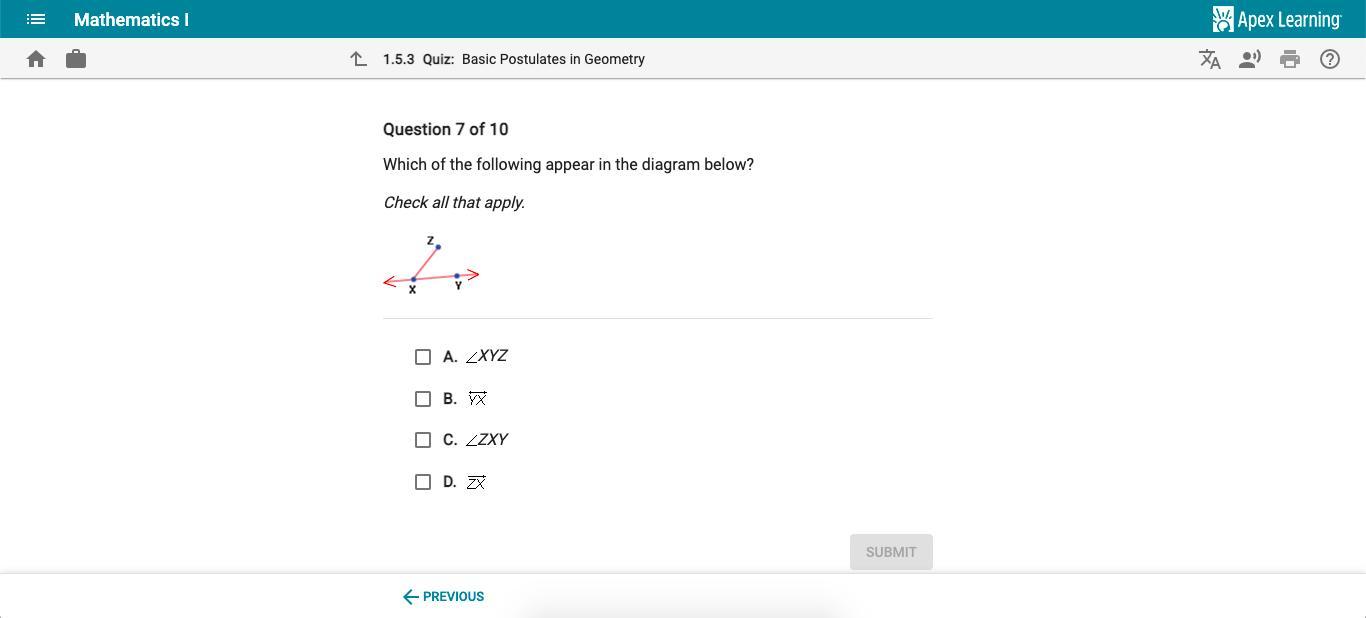Go back with the Previous link
This screenshot has width=1366, height=618.
pyautogui.click(x=443, y=597)
